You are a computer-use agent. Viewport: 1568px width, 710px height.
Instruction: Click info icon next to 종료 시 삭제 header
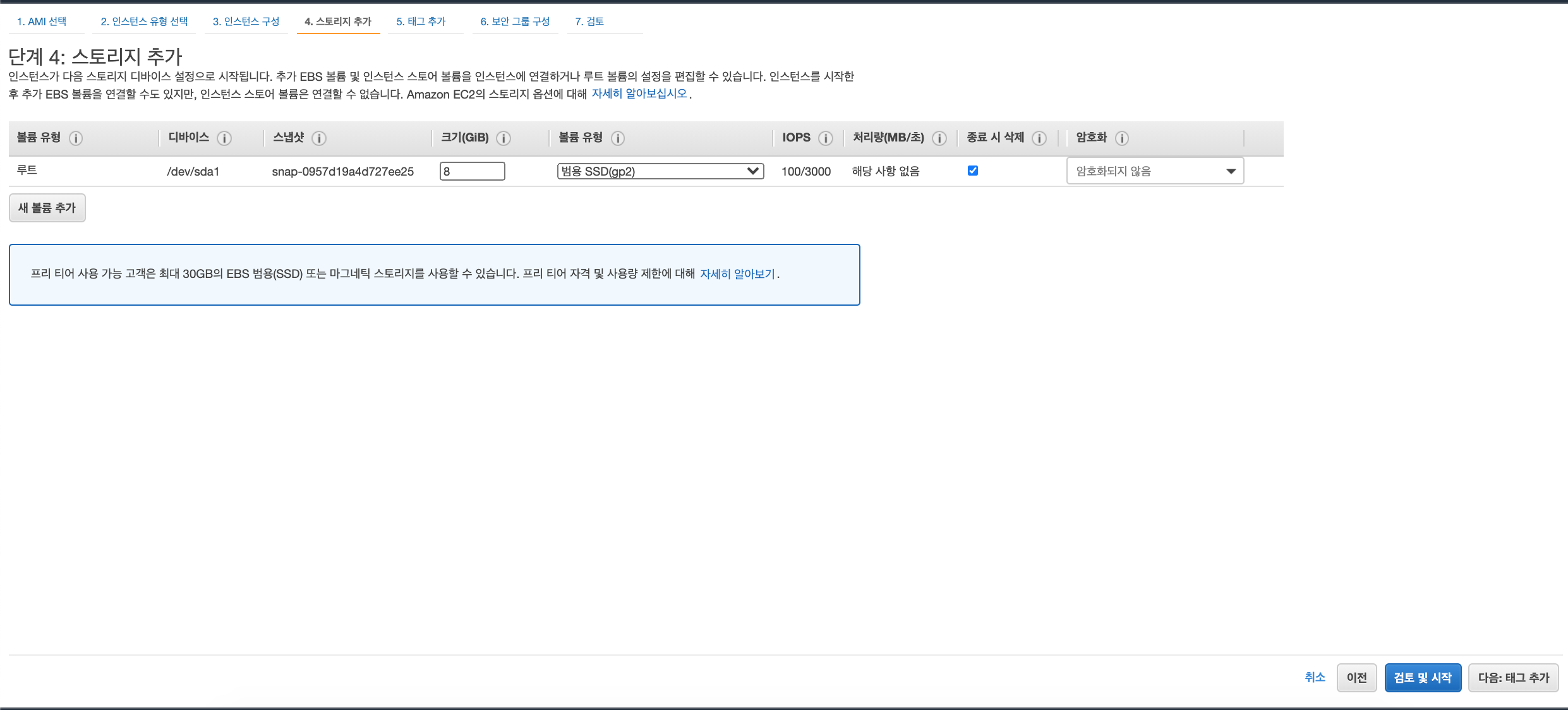[x=1039, y=138]
